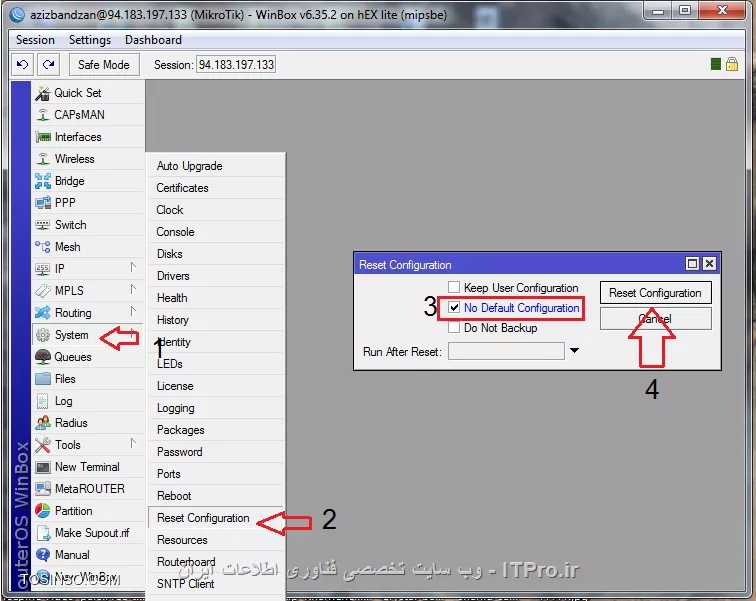Viewport: 756px width, 601px height.
Task: Open Clock from System submenu
Action: point(216,210)
